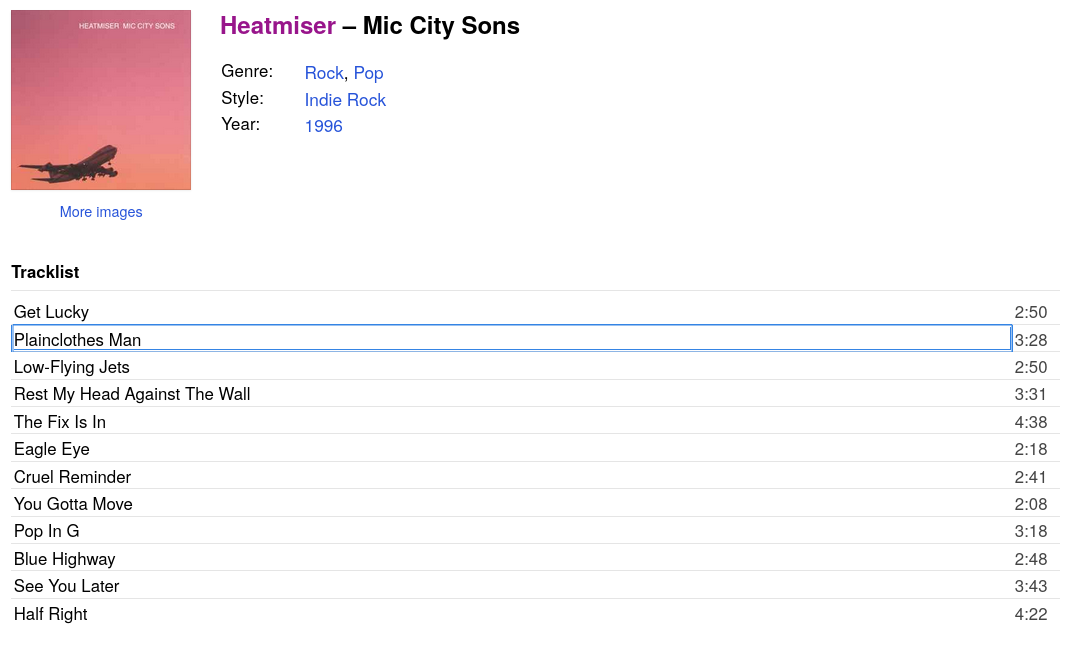The image size is (1066, 647).
Task: Click the 4:38 duration of The Fix Is In
Action: click(1030, 422)
